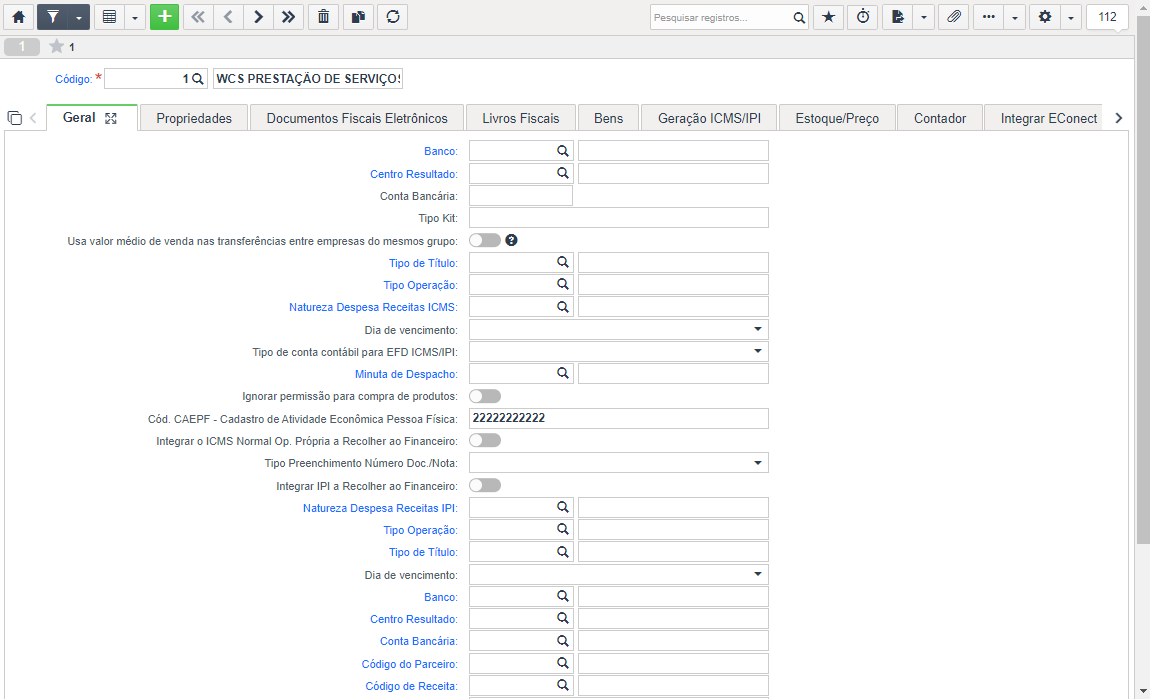Refresh the record
This screenshot has height=699, width=1150.
click(393, 17)
